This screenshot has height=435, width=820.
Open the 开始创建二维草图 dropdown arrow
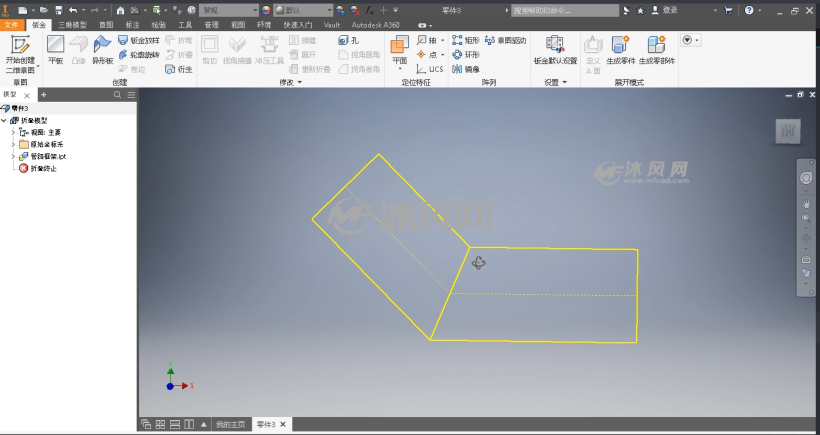click(38, 66)
